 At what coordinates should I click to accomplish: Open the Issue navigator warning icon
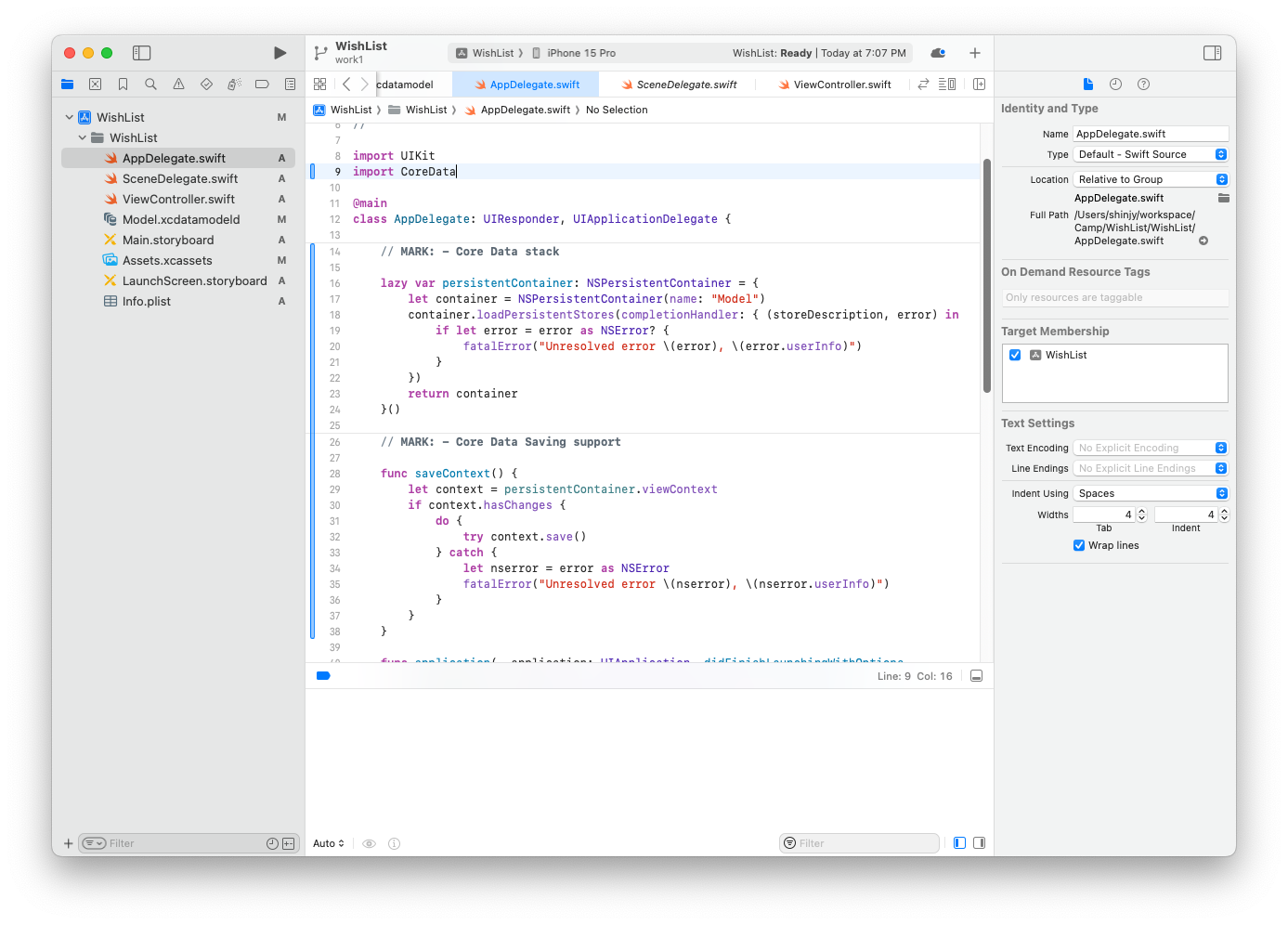coord(178,84)
